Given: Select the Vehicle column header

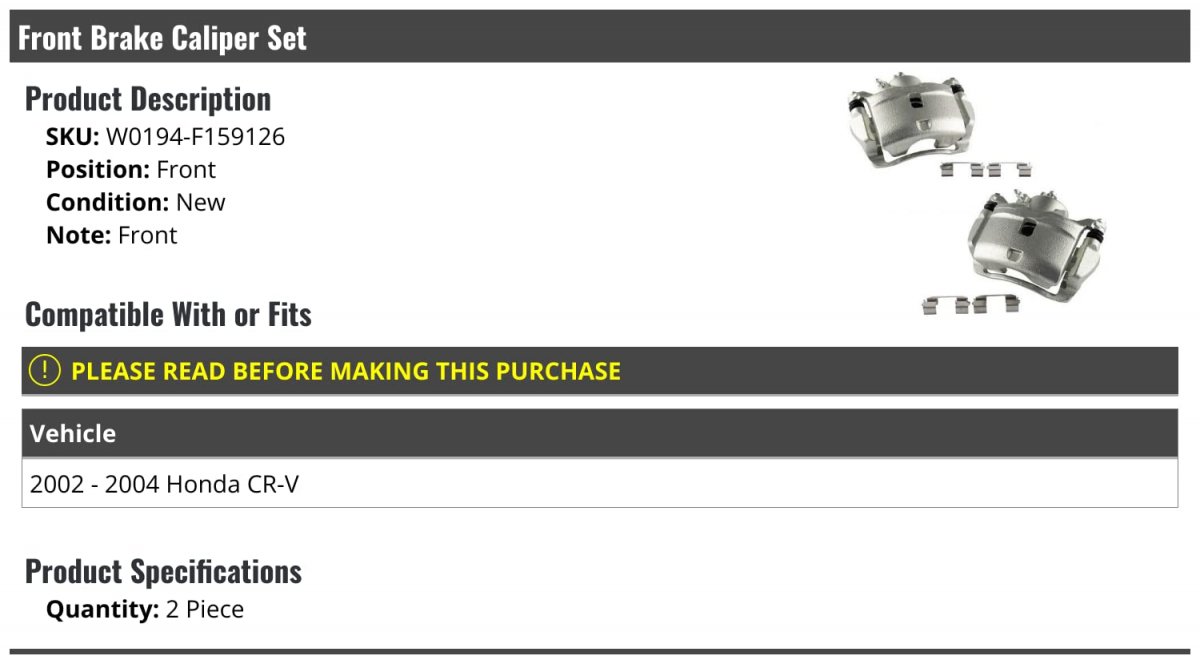Looking at the screenshot, I should tap(600, 433).
